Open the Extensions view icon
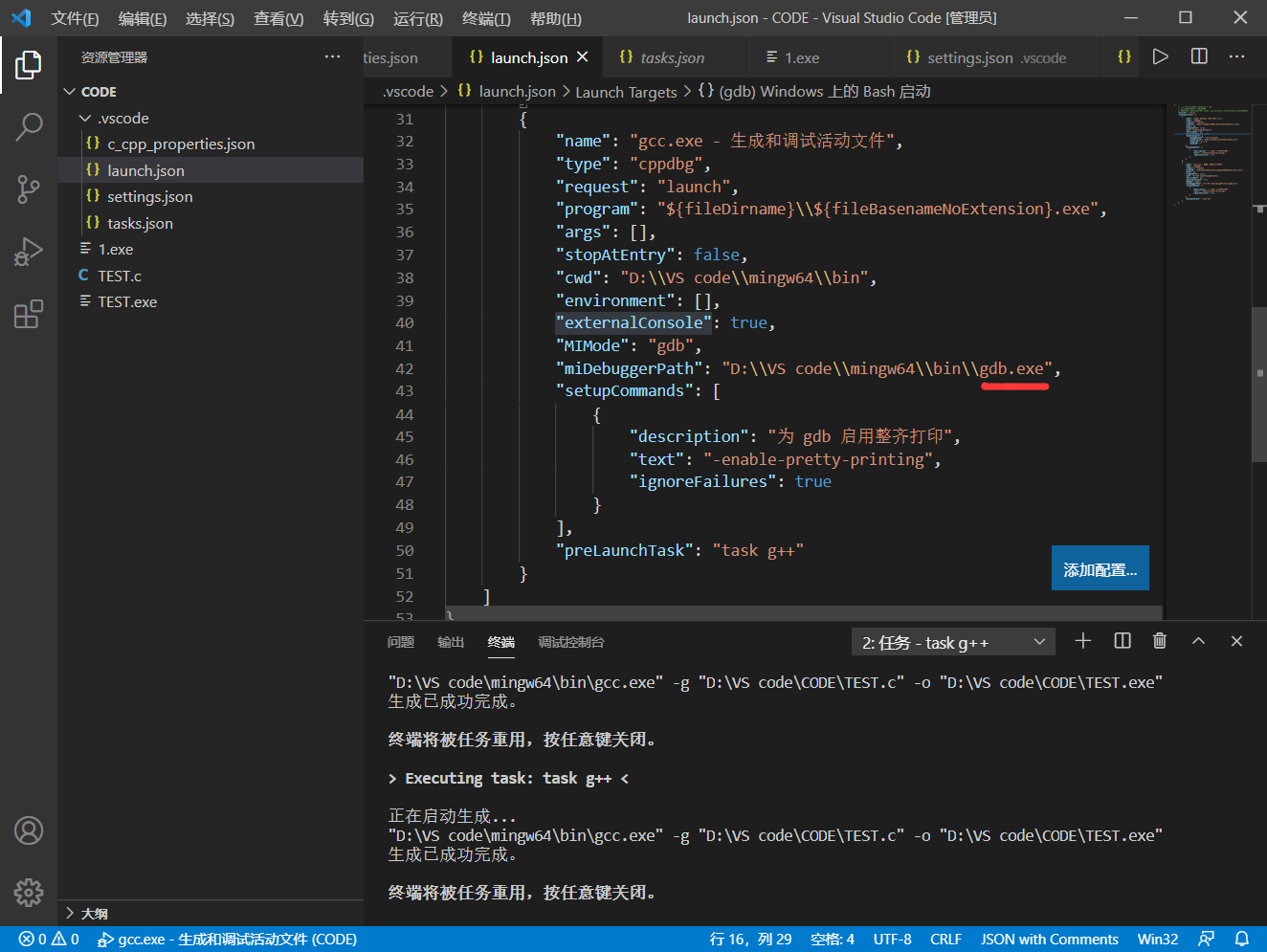 coord(29,314)
